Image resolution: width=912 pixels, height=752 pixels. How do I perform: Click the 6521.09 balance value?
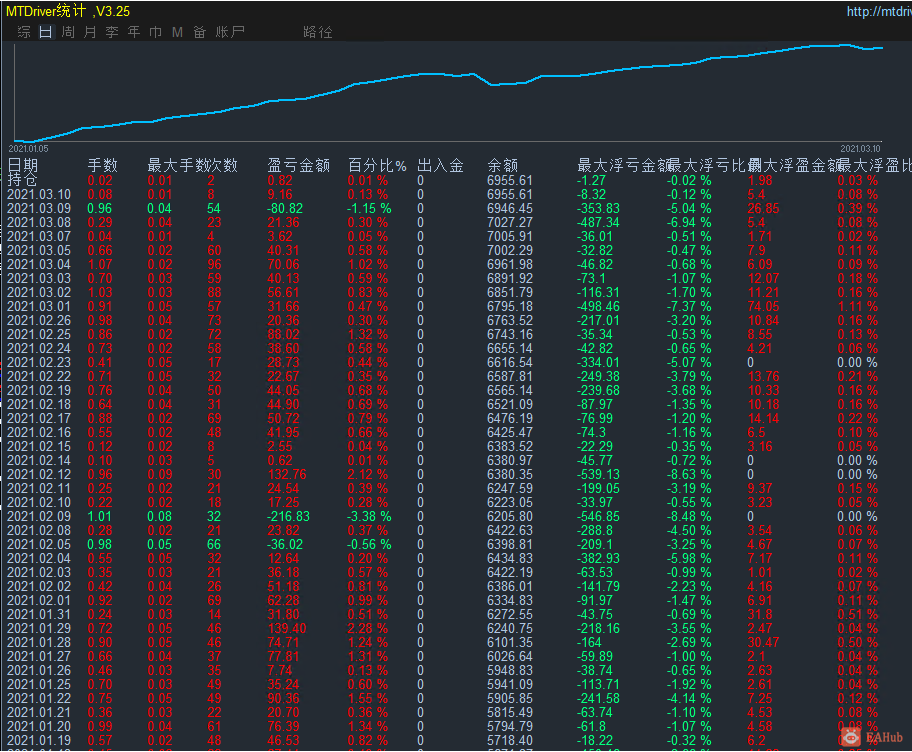pos(510,404)
